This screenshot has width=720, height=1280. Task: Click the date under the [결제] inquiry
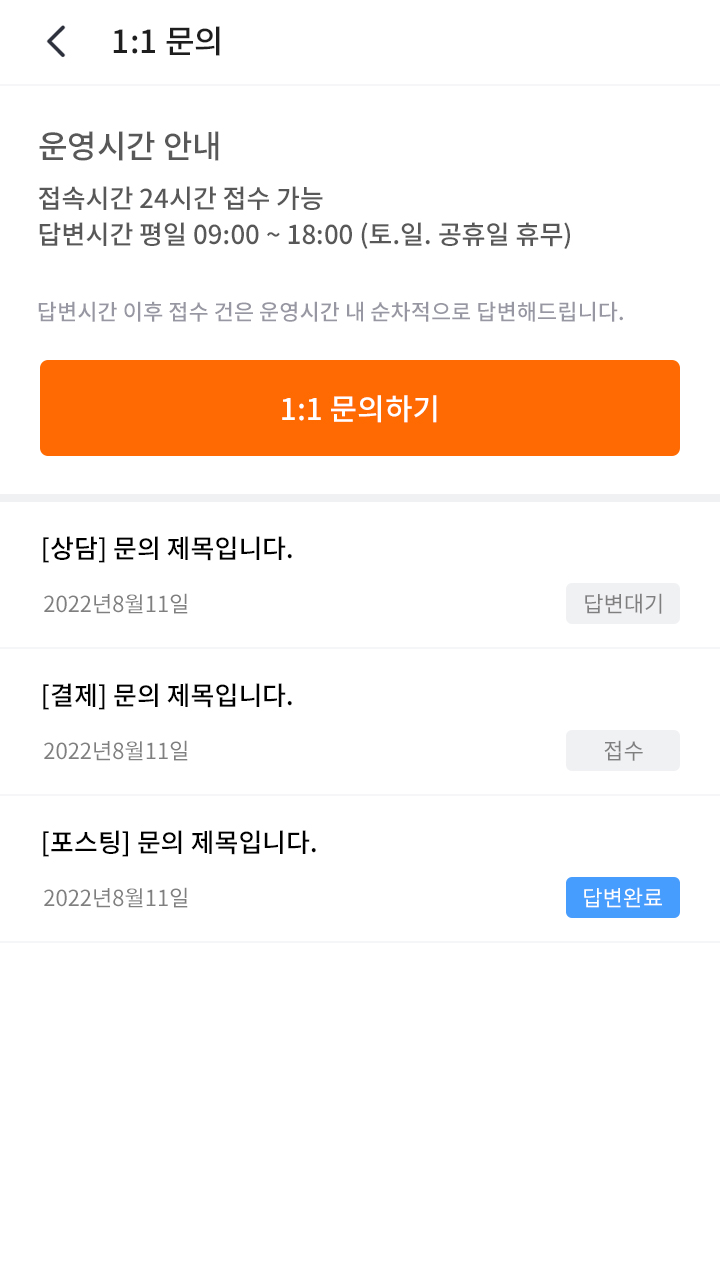116,751
